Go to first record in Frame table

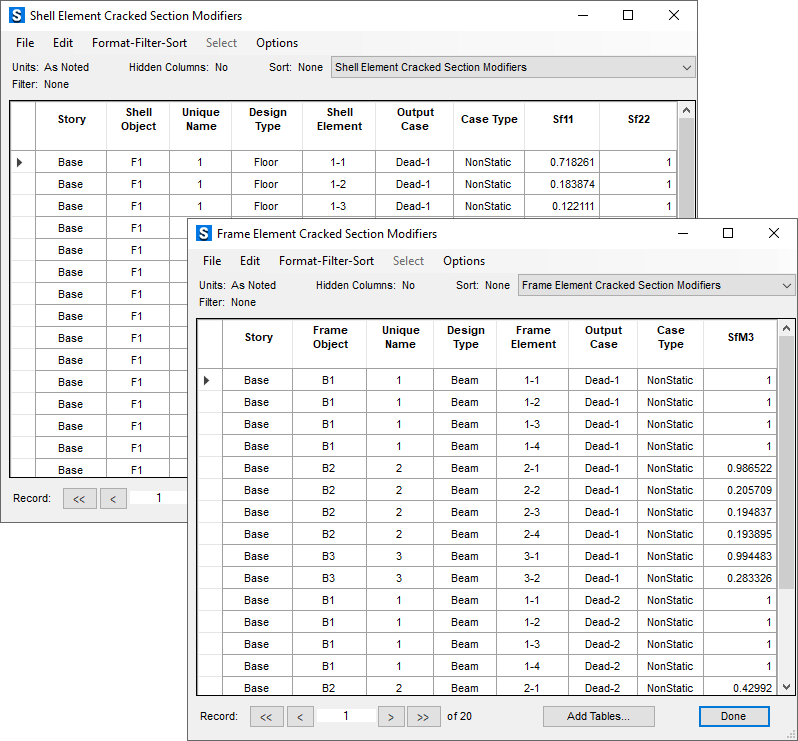click(265, 716)
